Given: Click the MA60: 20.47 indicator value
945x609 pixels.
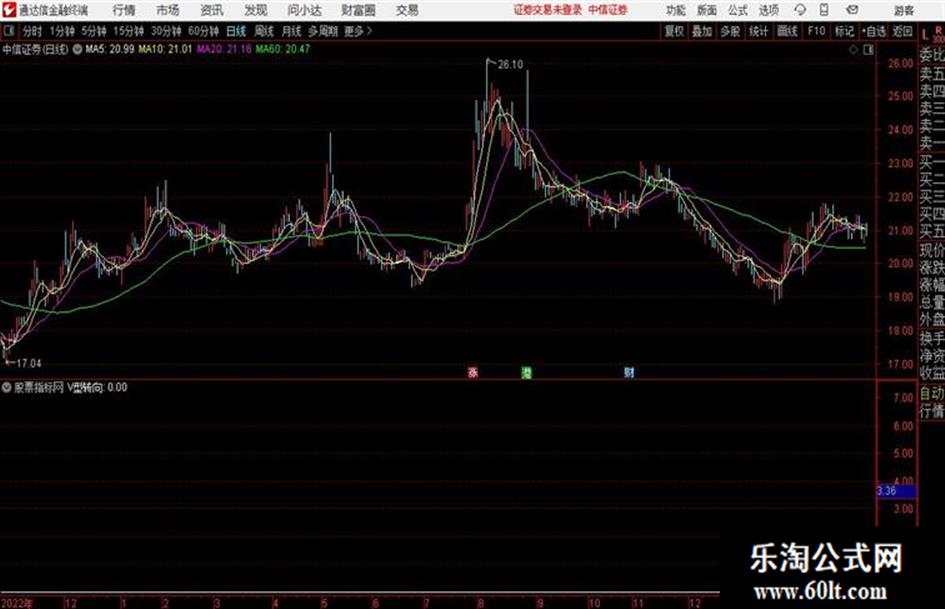Looking at the screenshot, I should coord(283,49).
